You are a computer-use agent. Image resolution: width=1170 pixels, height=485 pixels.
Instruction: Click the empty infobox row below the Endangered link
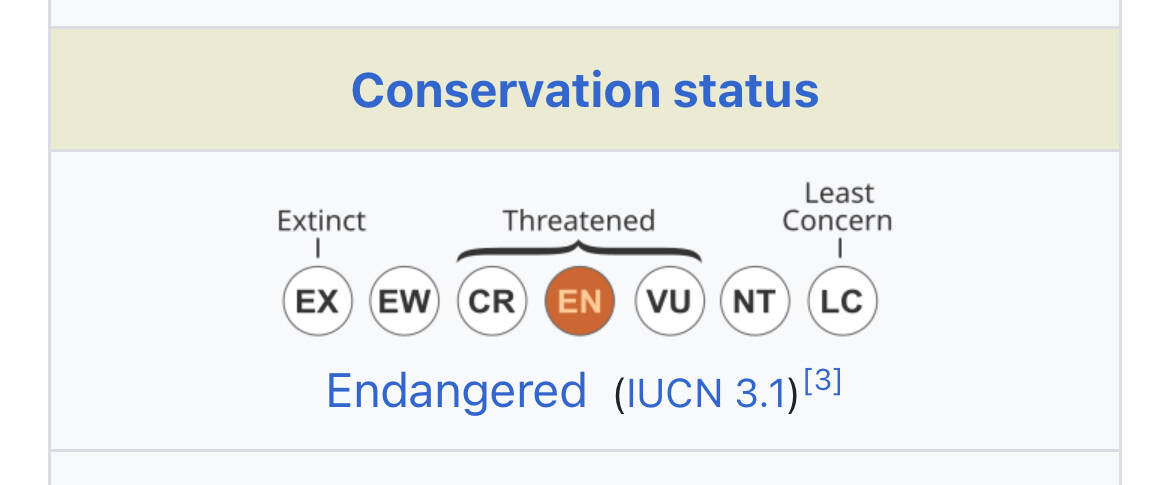pyautogui.click(x=585, y=469)
